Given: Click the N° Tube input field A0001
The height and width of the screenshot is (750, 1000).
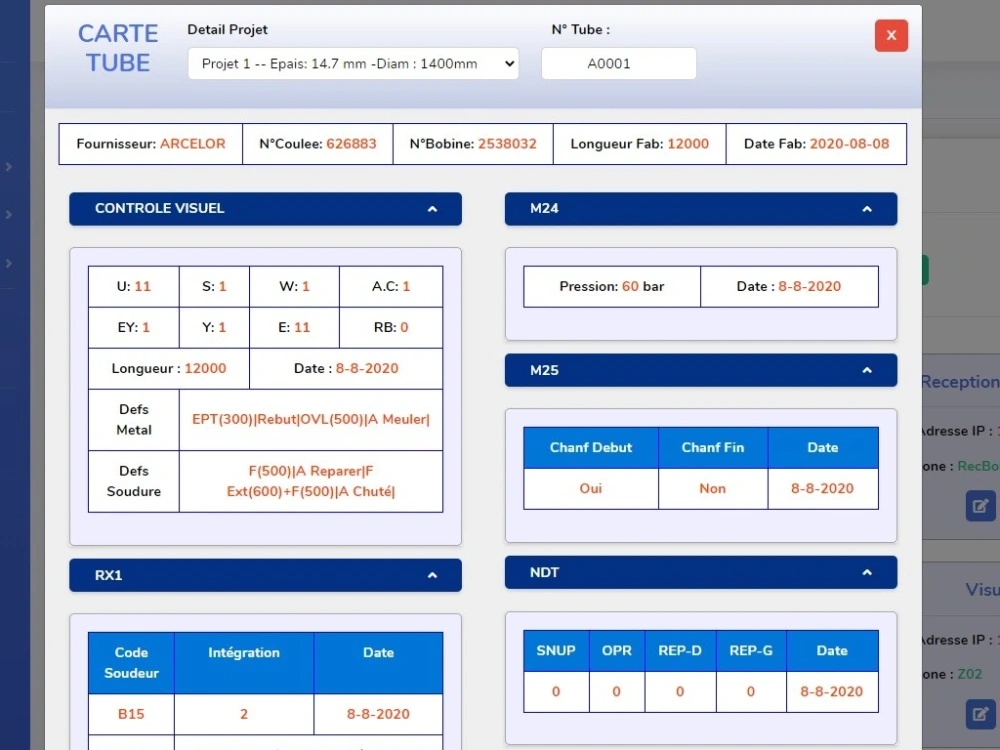Looking at the screenshot, I should [619, 63].
